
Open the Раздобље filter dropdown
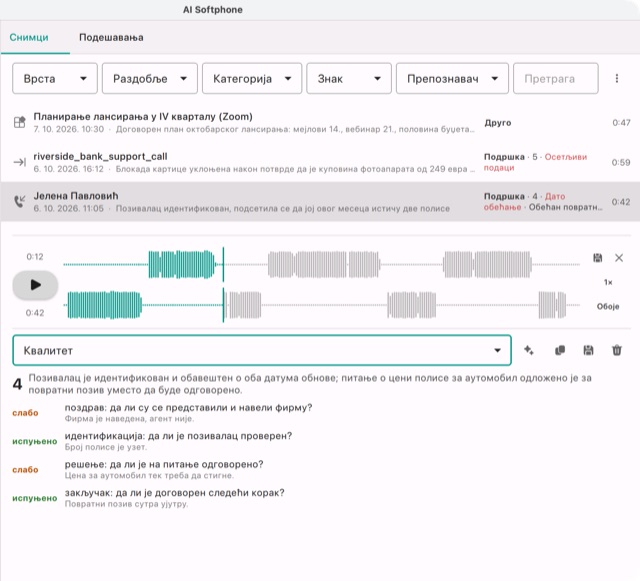pos(150,78)
